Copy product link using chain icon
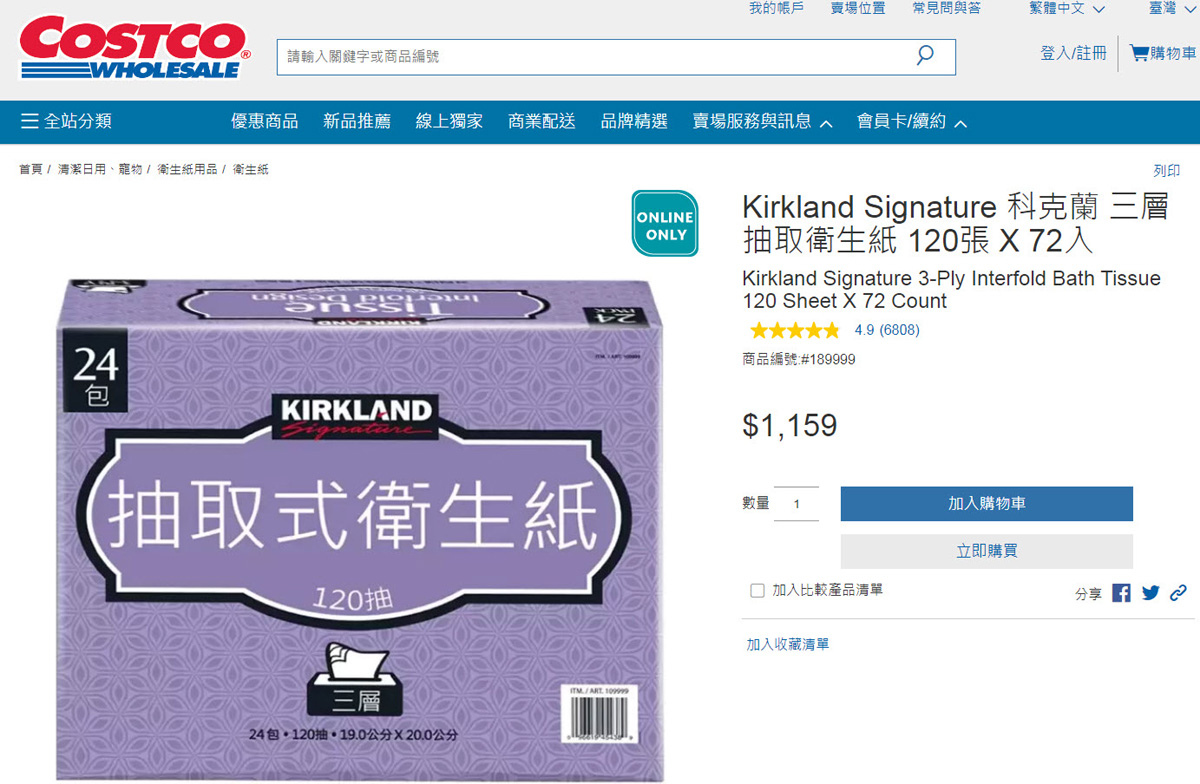1200x784 pixels. click(x=1178, y=593)
